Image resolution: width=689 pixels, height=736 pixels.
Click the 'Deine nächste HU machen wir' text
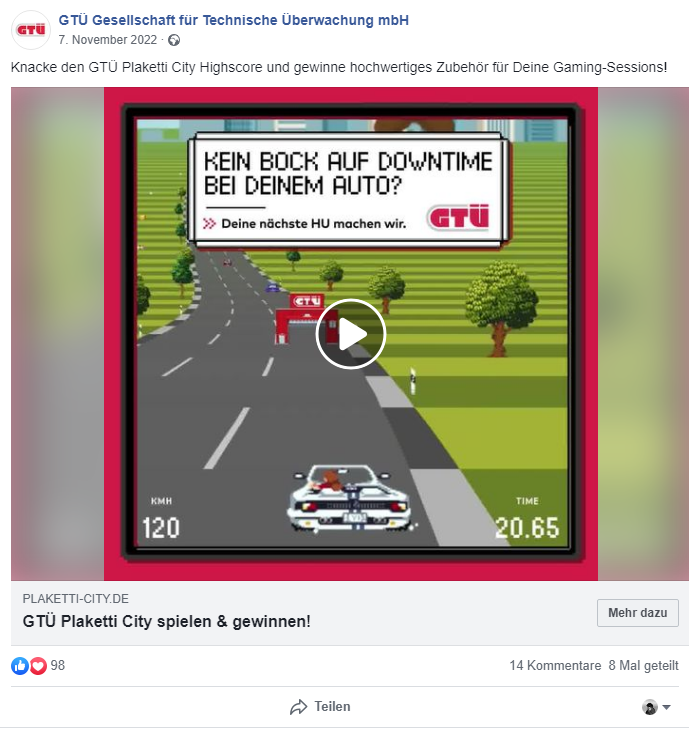(314, 224)
